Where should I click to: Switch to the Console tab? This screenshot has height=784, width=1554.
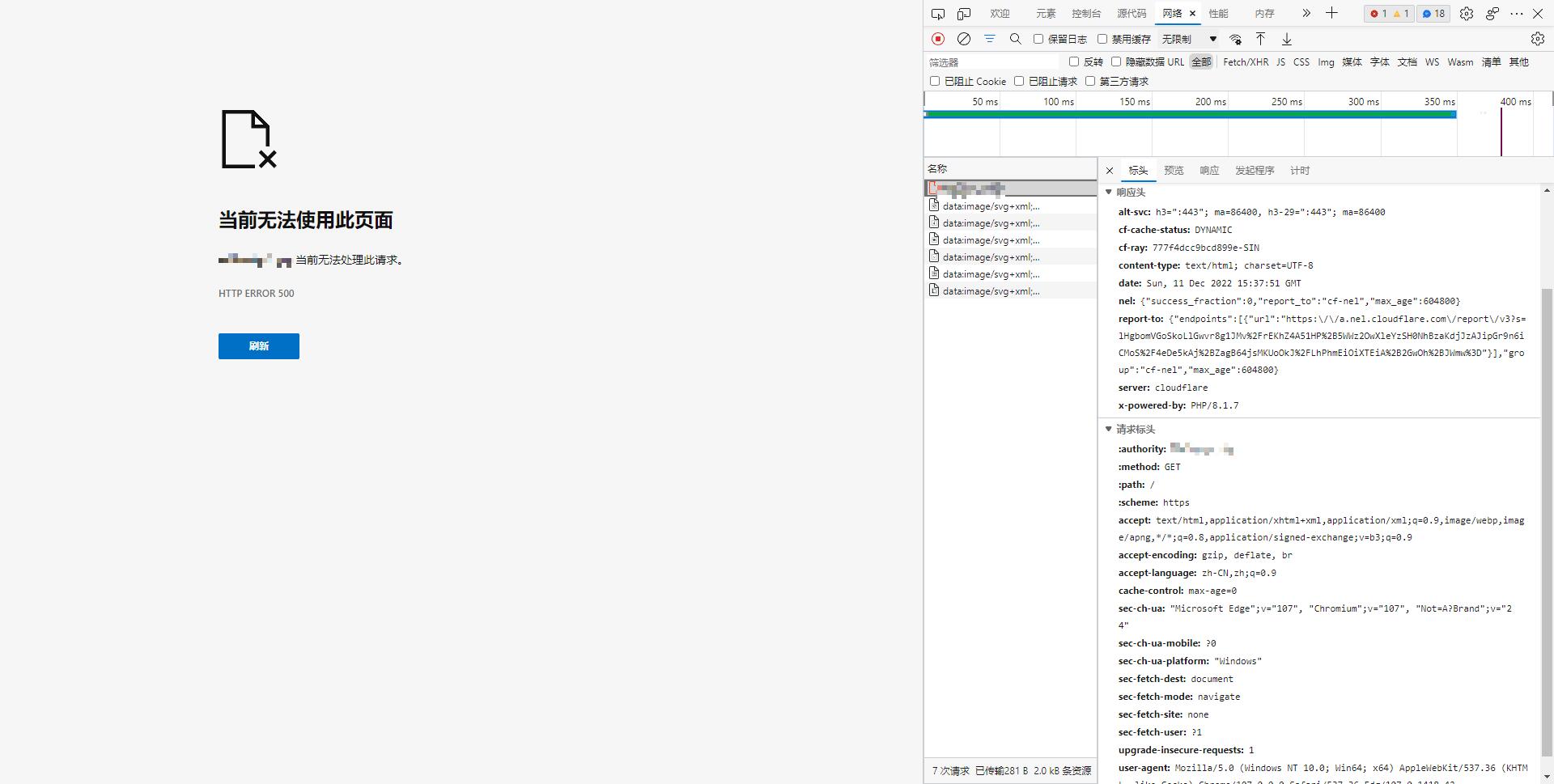tap(1086, 14)
